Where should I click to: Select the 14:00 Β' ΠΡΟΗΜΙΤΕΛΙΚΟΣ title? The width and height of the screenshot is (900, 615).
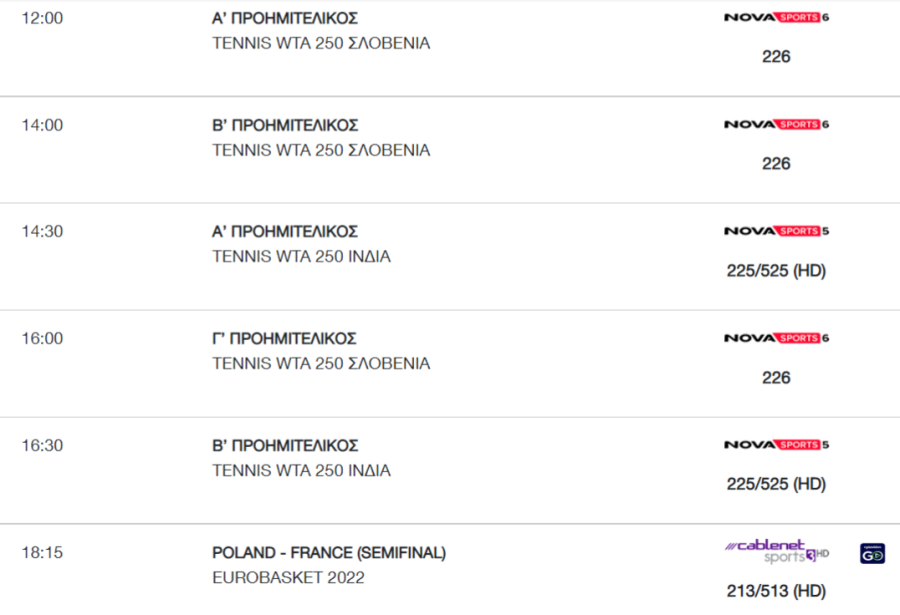click(285, 125)
